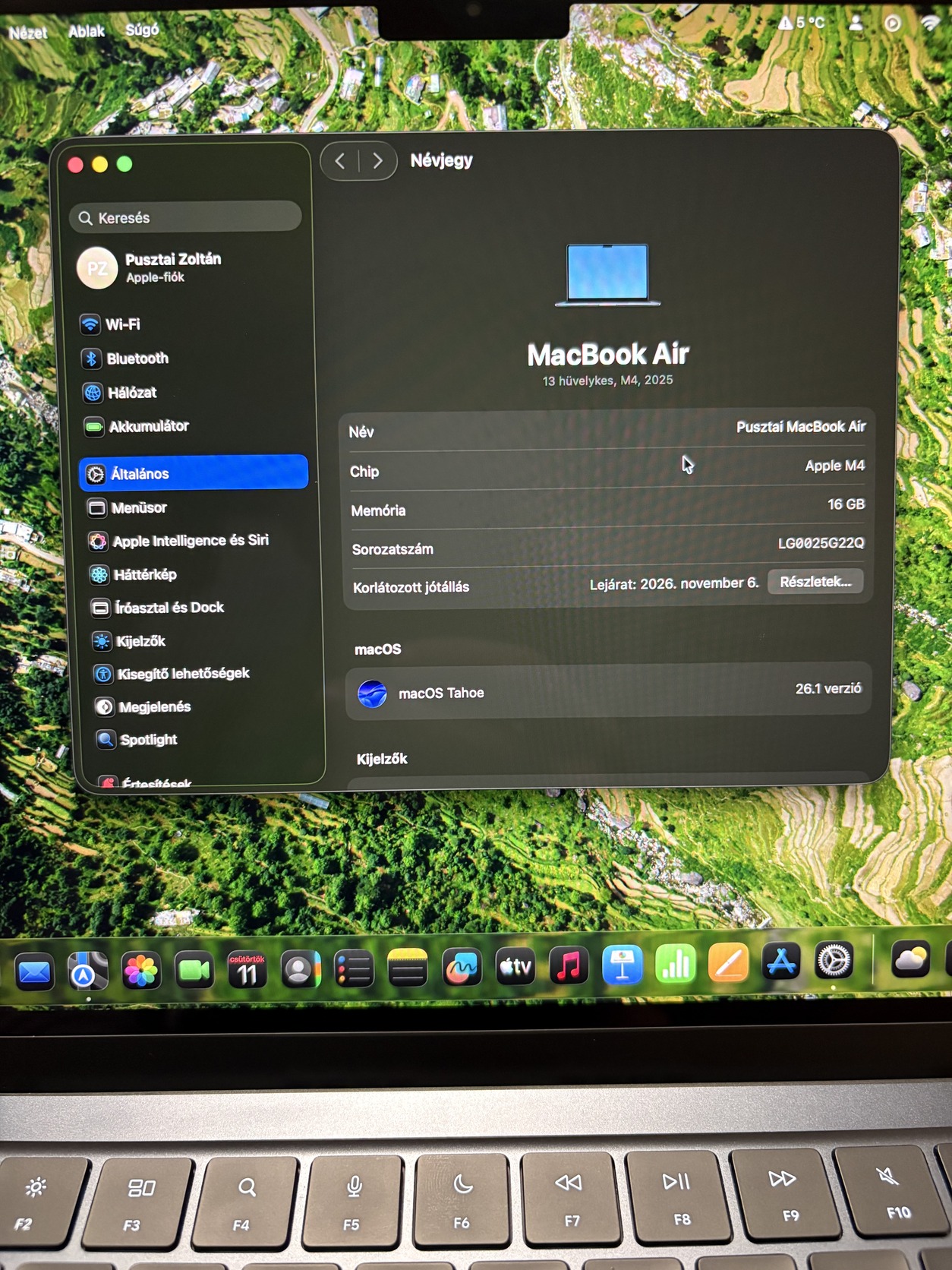This screenshot has width=952, height=1270.
Task: Click System Settings icon in Dock
Action: point(834,962)
